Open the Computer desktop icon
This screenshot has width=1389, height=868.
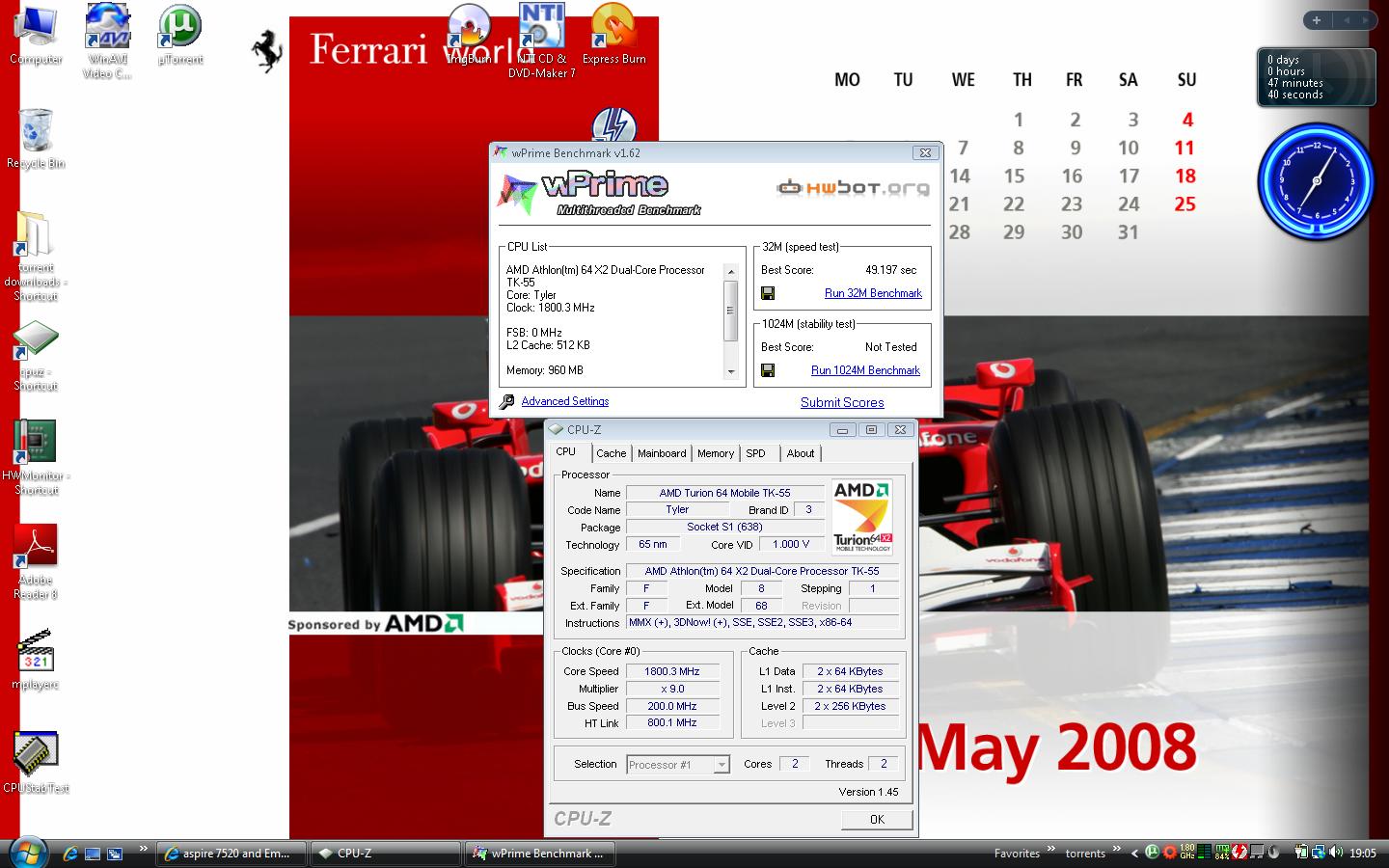click(36, 35)
